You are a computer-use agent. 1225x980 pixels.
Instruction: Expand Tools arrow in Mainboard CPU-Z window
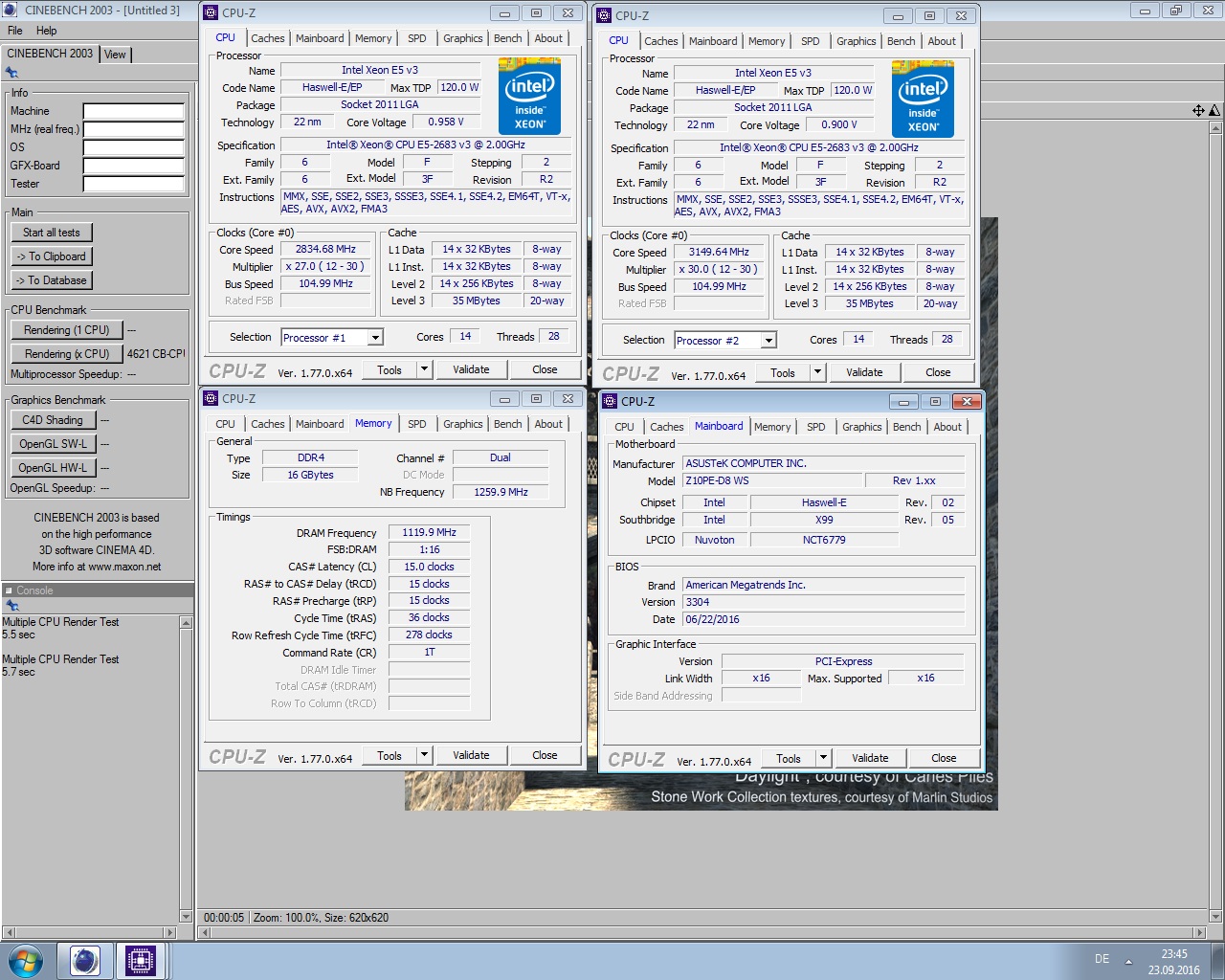[x=823, y=758]
